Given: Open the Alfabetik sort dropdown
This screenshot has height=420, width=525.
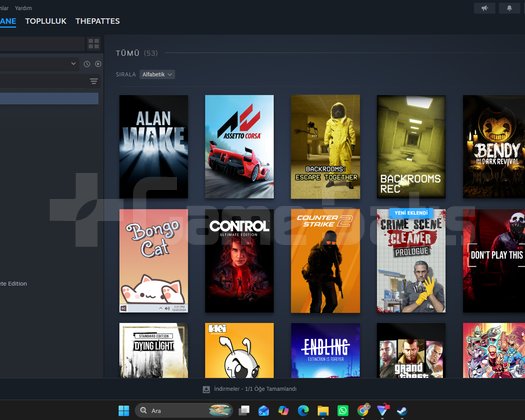Looking at the screenshot, I should (157, 74).
